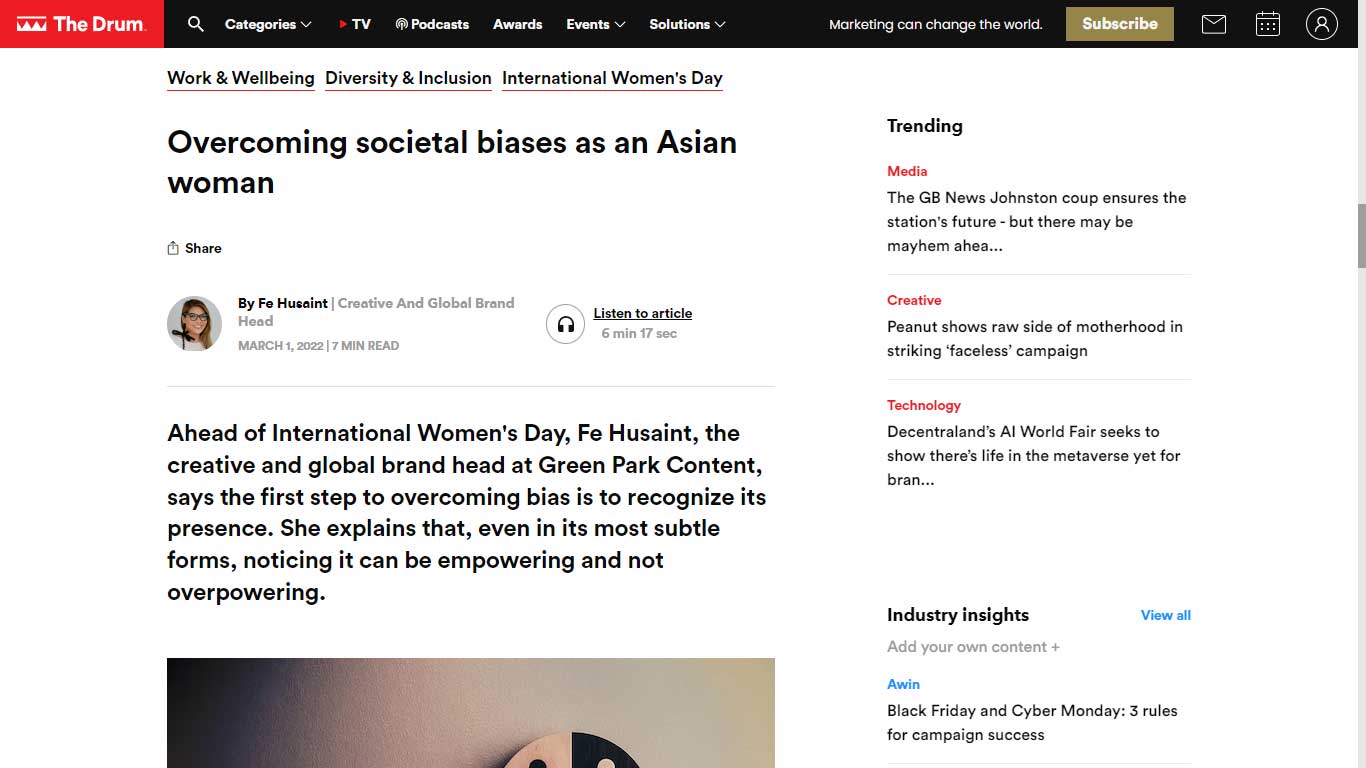Screen dimensions: 1366x768
Task: Expand the Solutions dropdown
Action: pyautogui.click(x=688, y=24)
